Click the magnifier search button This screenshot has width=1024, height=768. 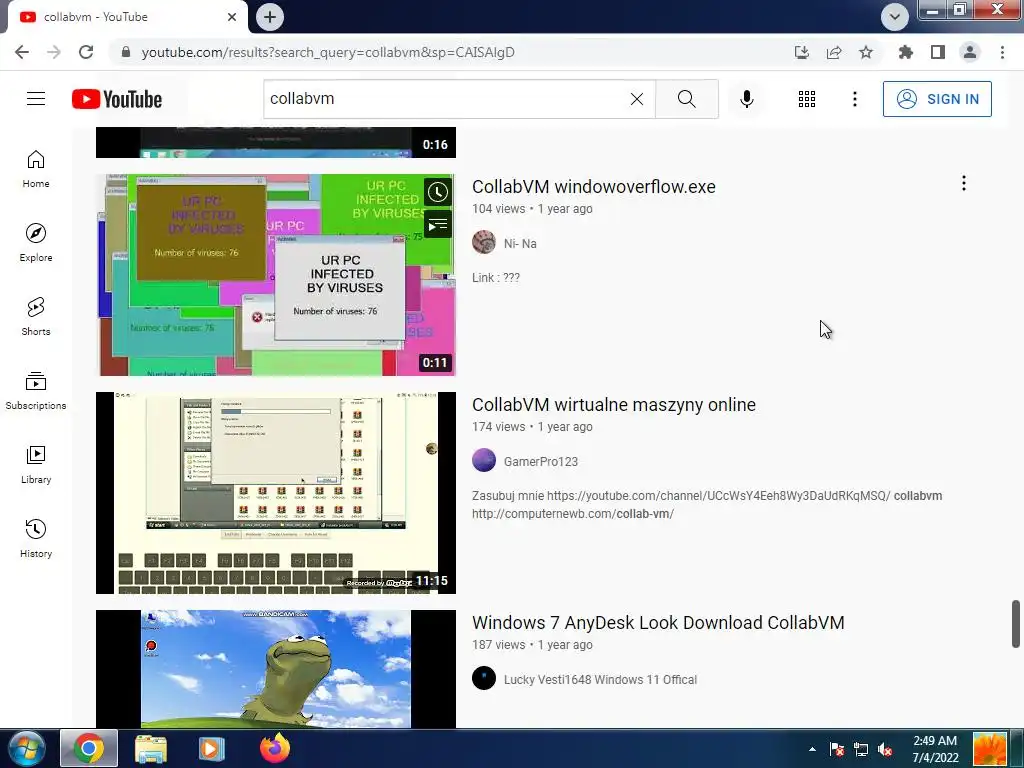686,99
